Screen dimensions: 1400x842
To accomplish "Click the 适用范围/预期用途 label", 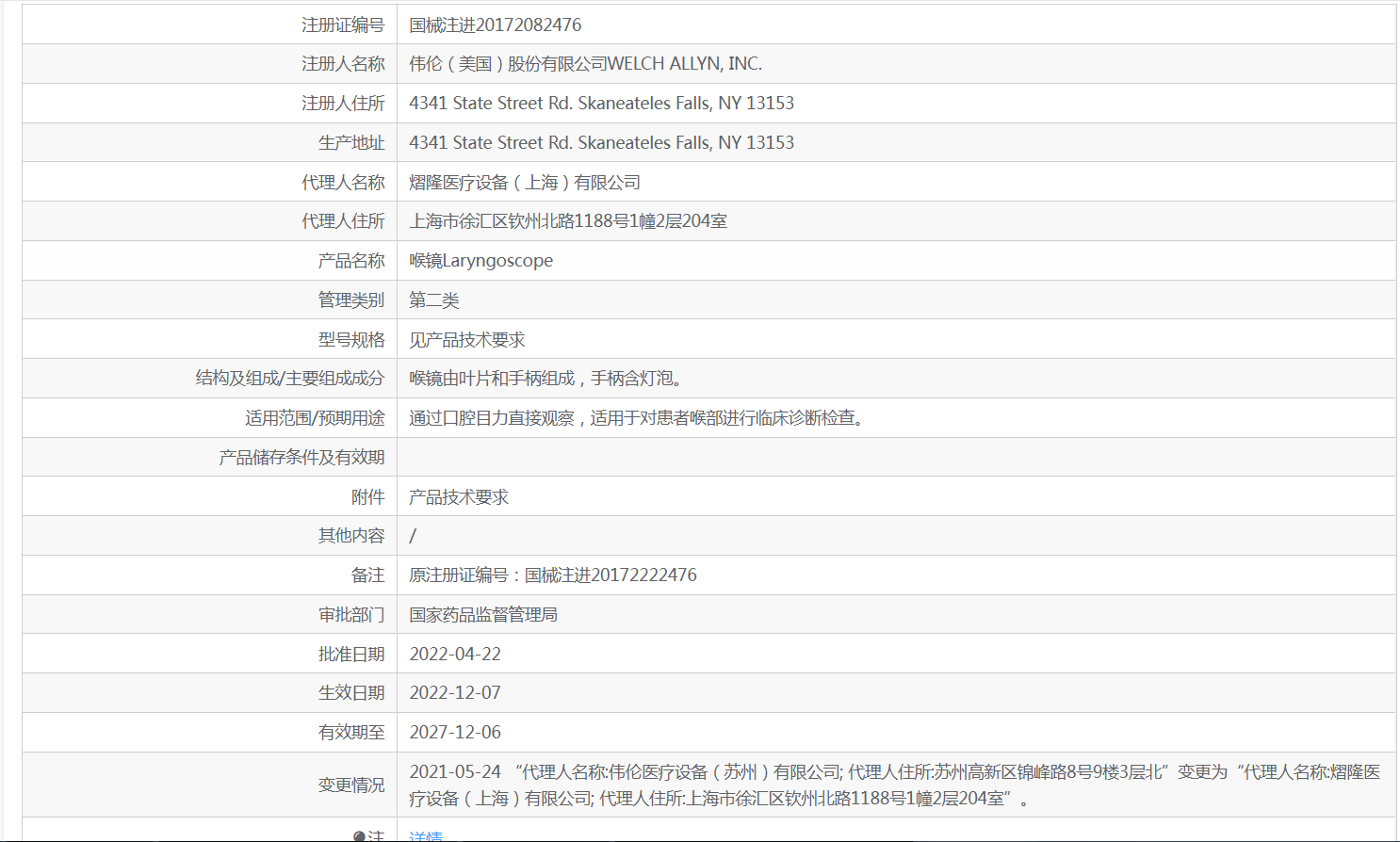I will coord(315,418).
